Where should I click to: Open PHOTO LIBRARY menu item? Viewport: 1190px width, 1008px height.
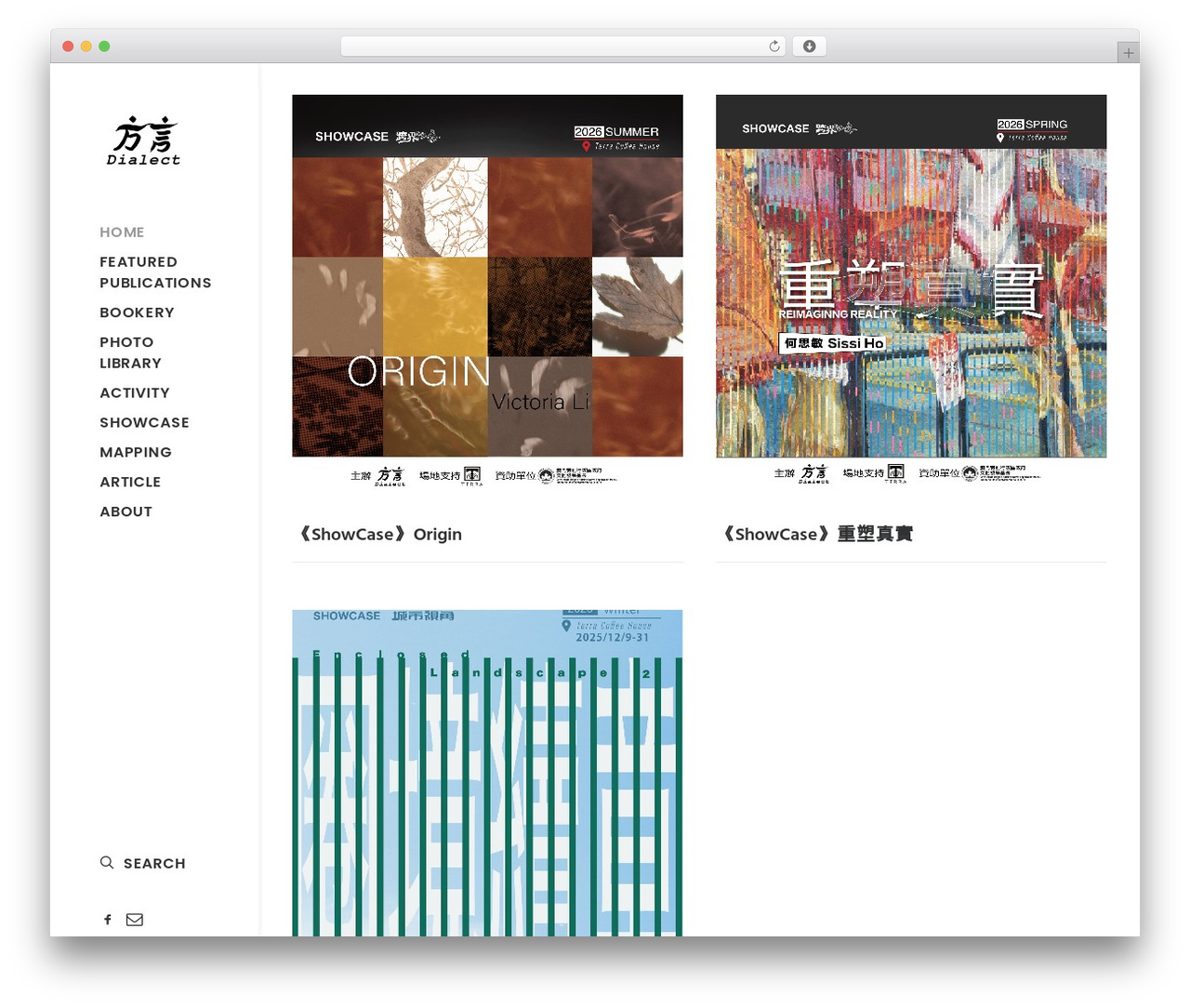[x=130, y=352]
